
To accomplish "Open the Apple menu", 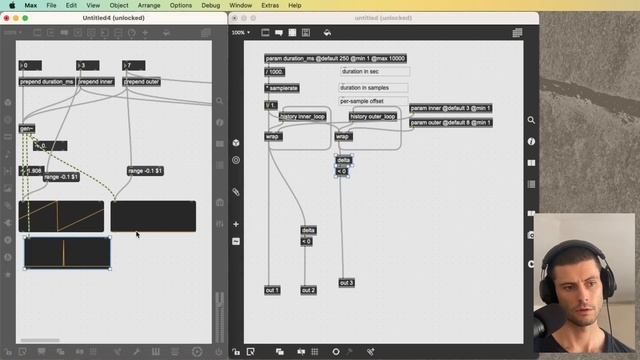I will click(12, 5).
